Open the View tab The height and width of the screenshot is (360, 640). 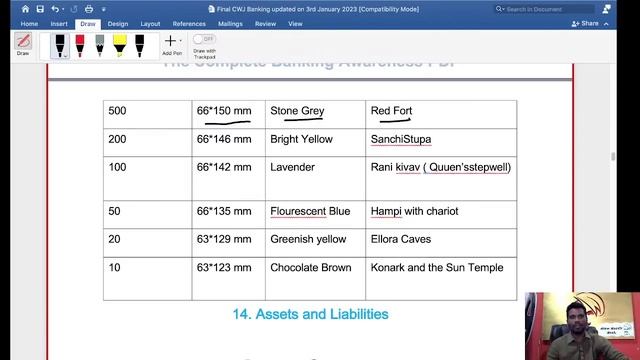pos(295,24)
